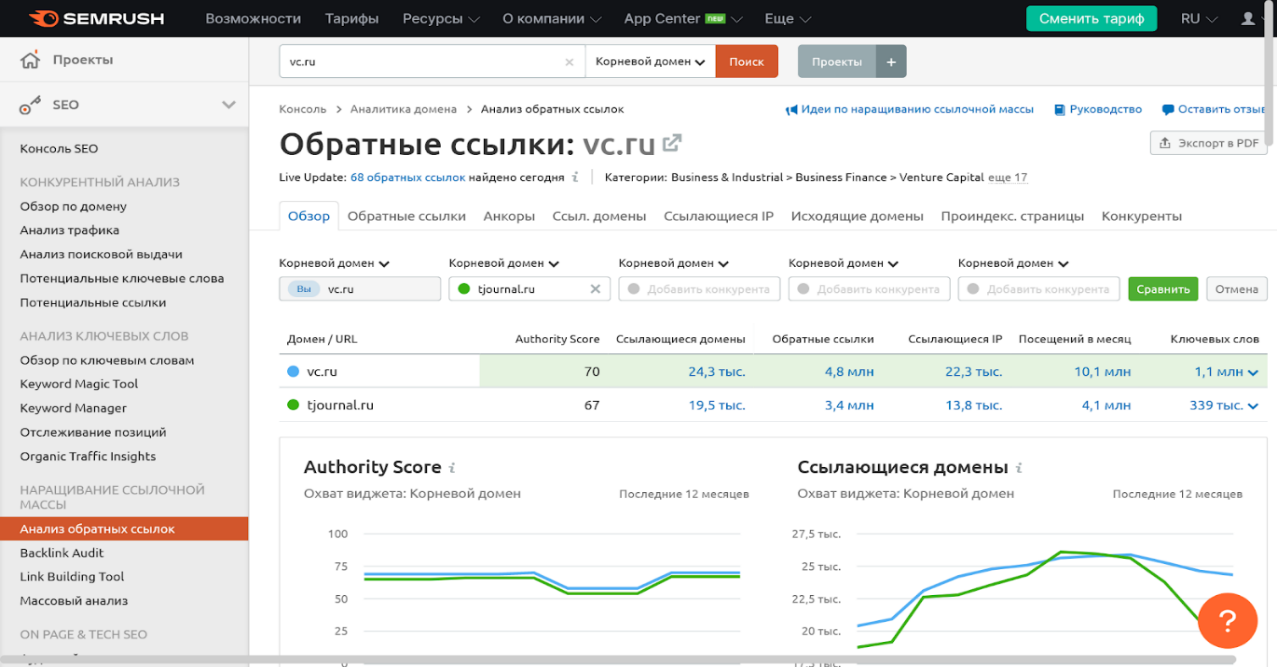
Task: Click the Сменить тариф button
Action: (1091, 19)
